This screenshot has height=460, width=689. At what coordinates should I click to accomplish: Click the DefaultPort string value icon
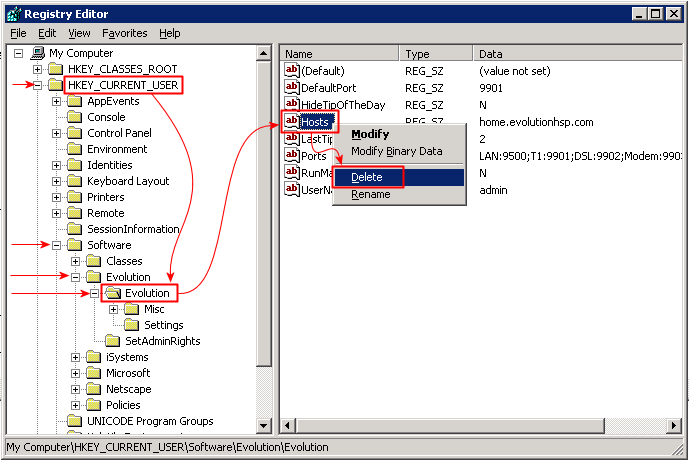point(292,88)
